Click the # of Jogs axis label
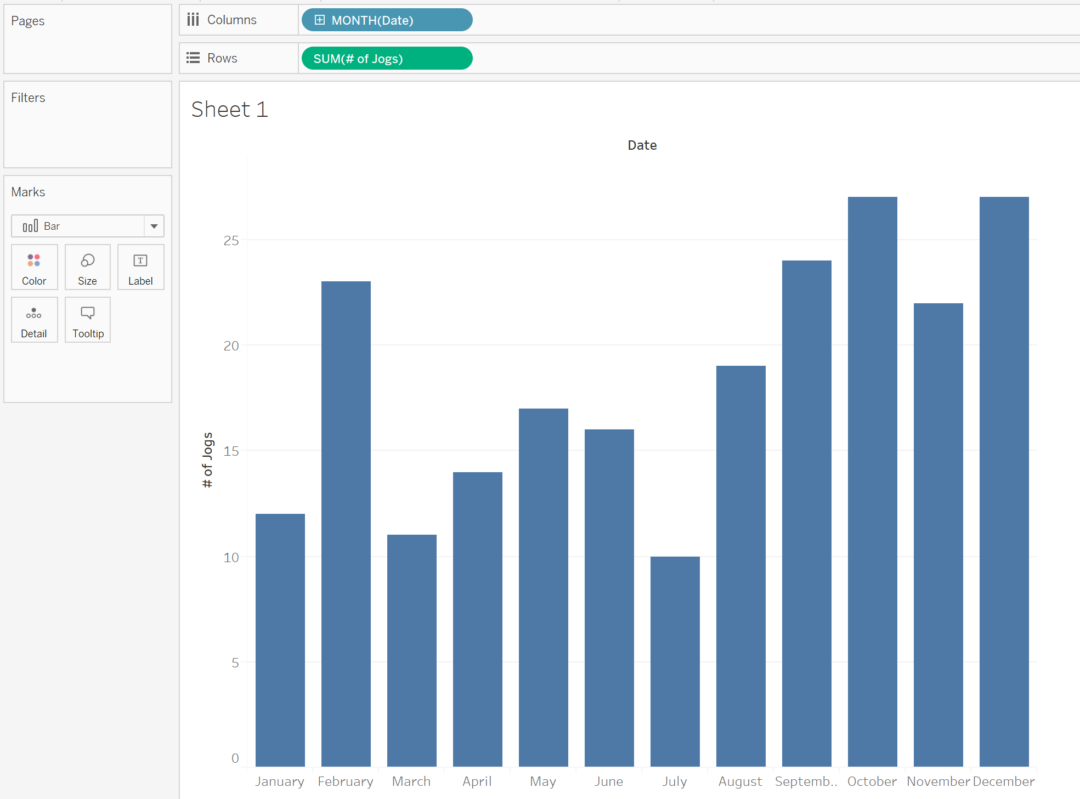The image size is (1080, 799). point(207,460)
